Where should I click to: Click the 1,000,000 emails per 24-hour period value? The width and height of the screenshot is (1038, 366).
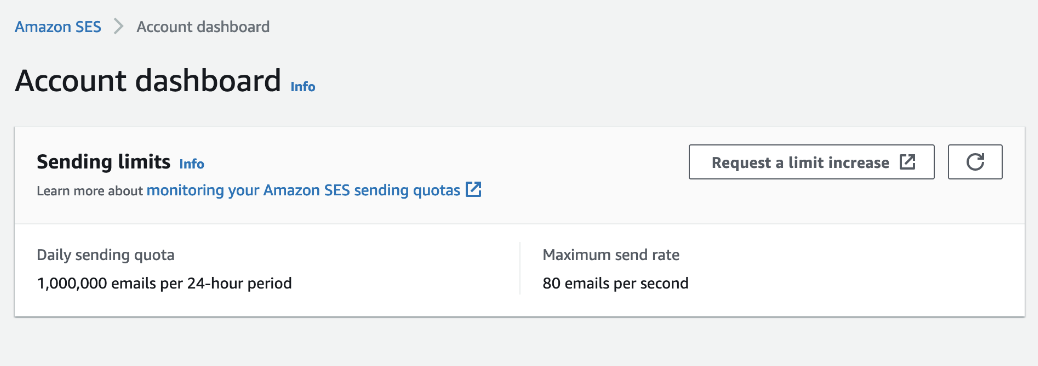(164, 284)
